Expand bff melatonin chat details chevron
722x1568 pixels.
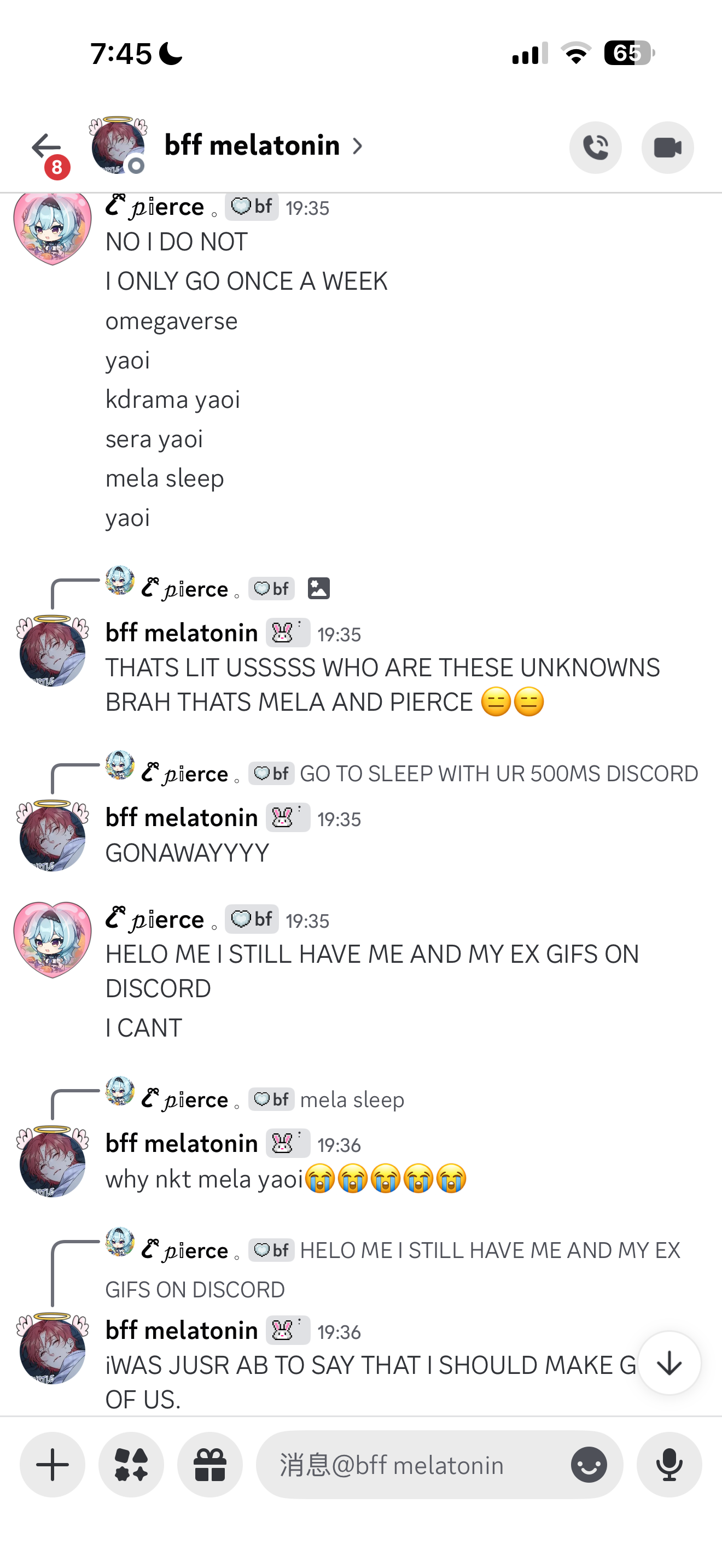coord(358,146)
